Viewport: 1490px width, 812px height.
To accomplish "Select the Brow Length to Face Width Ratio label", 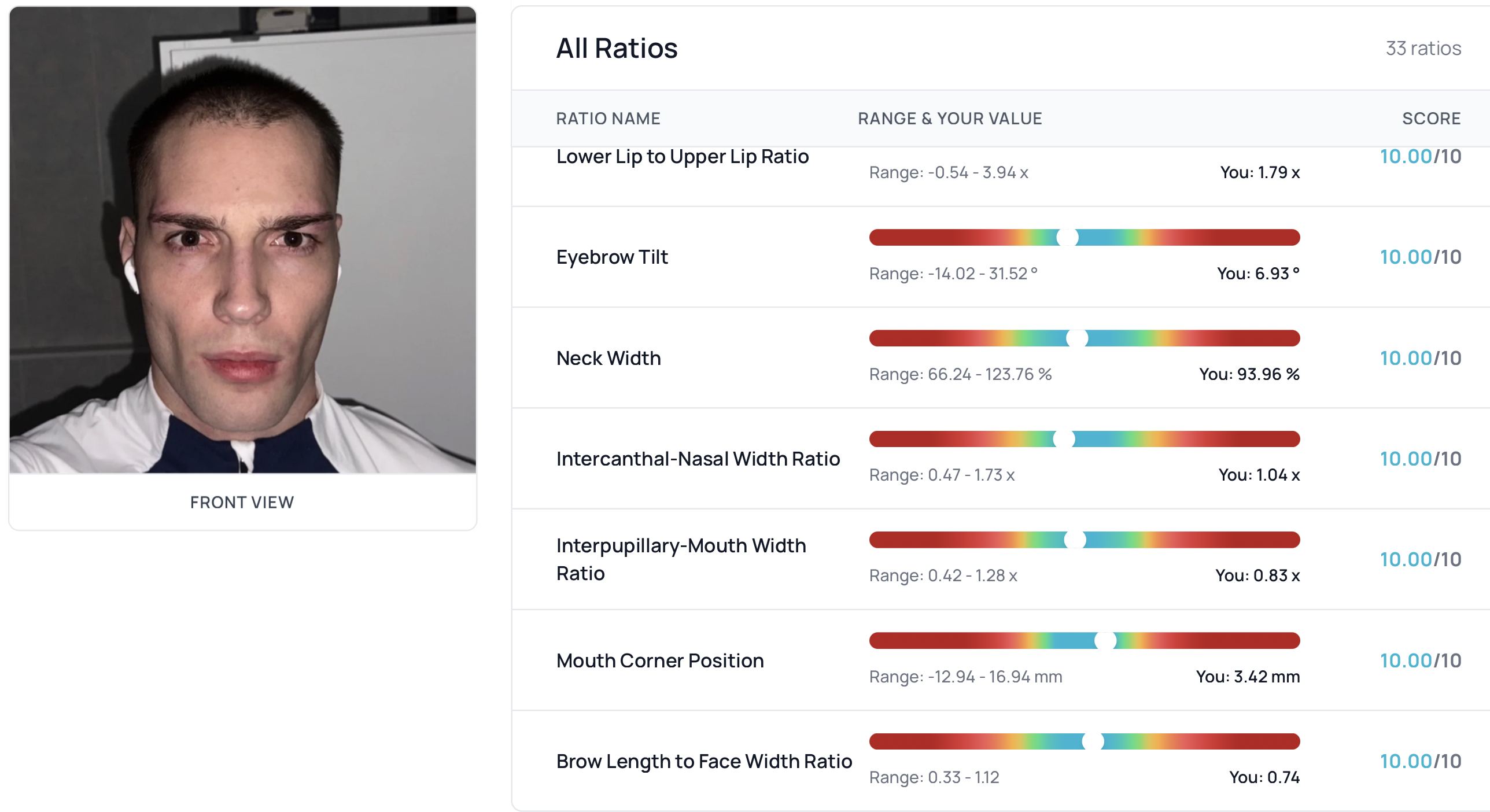I will click(x=704, y=761).
